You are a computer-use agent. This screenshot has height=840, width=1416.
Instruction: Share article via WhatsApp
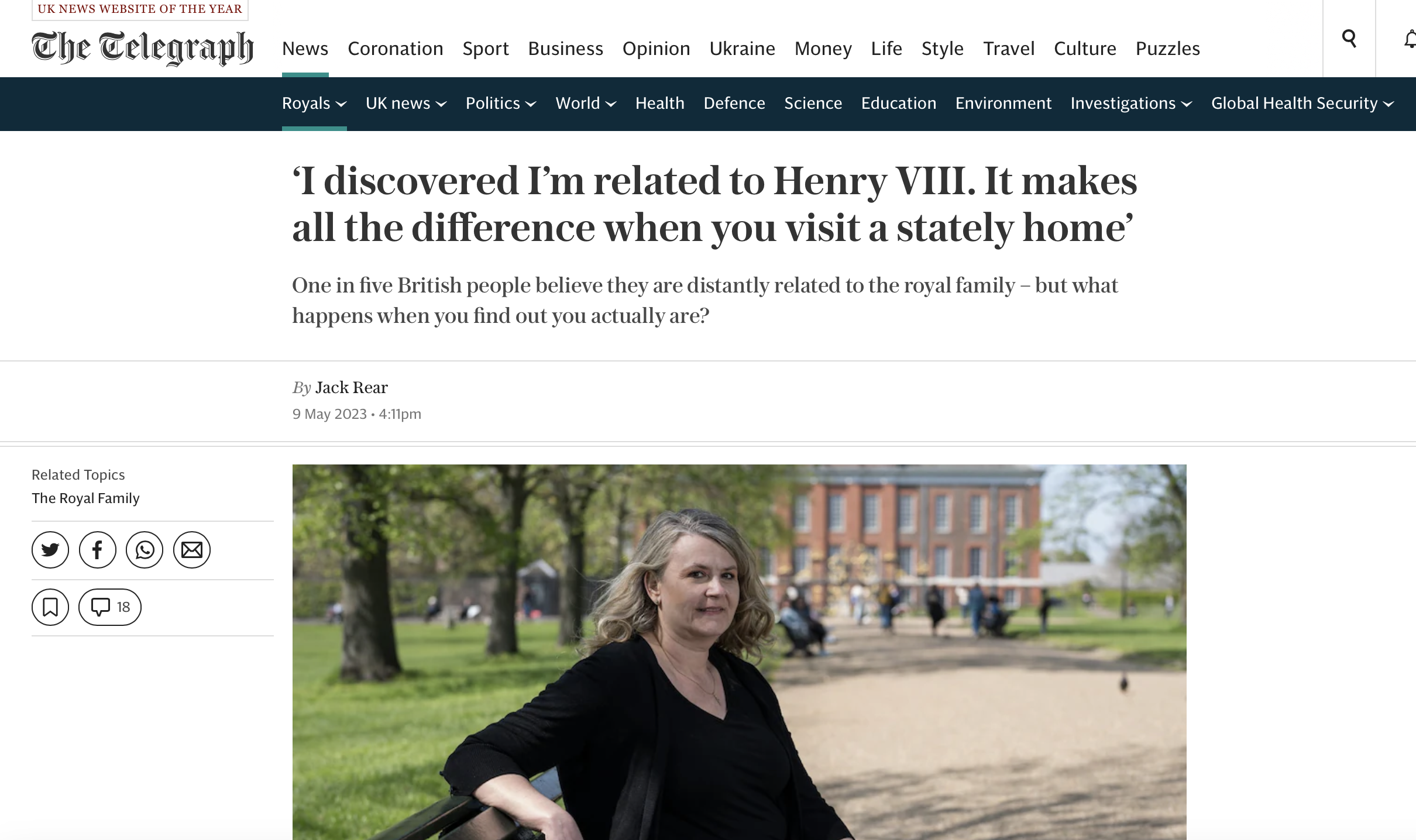pyautogui.click(x=145, y=550)
